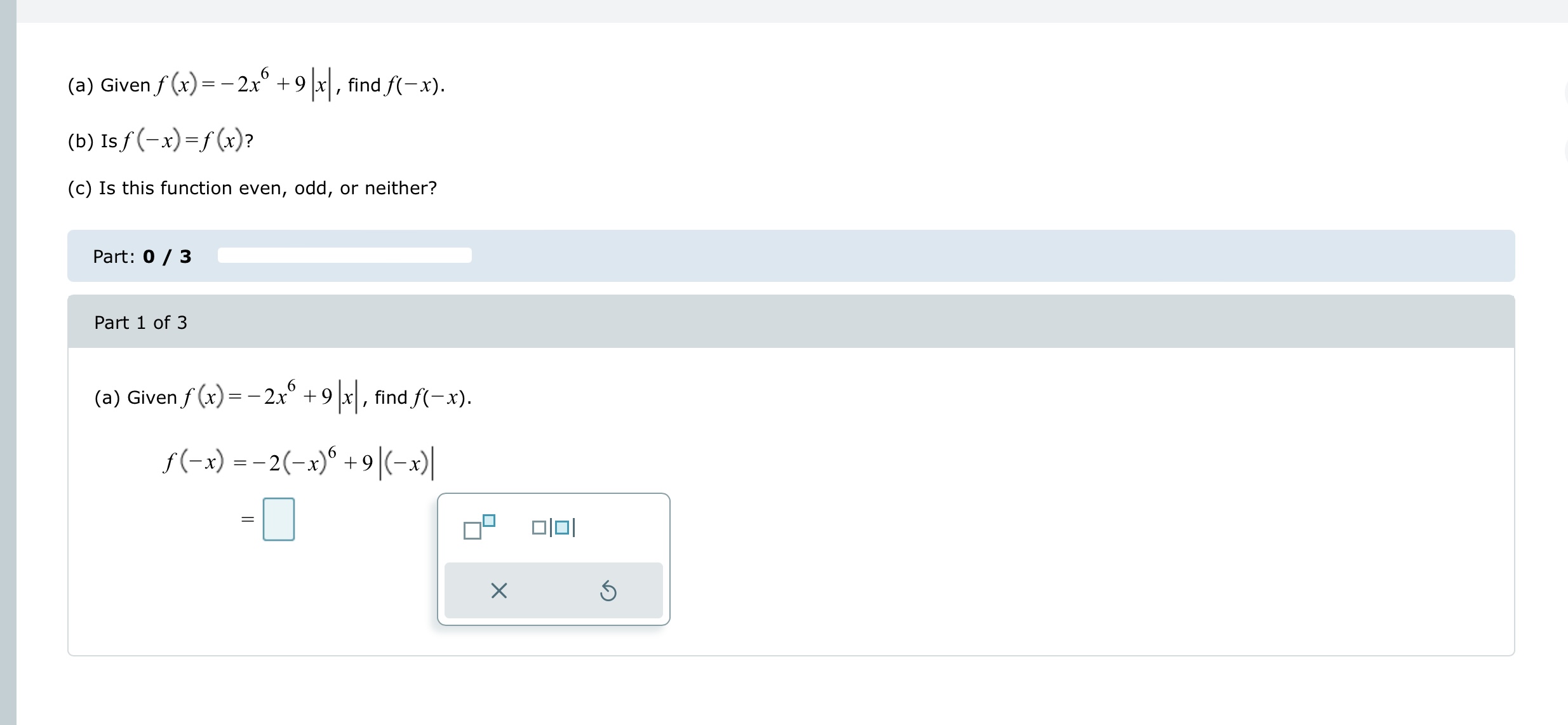
Task: Click the Part 1 of 3 header bar
Action: click(140, 323)
